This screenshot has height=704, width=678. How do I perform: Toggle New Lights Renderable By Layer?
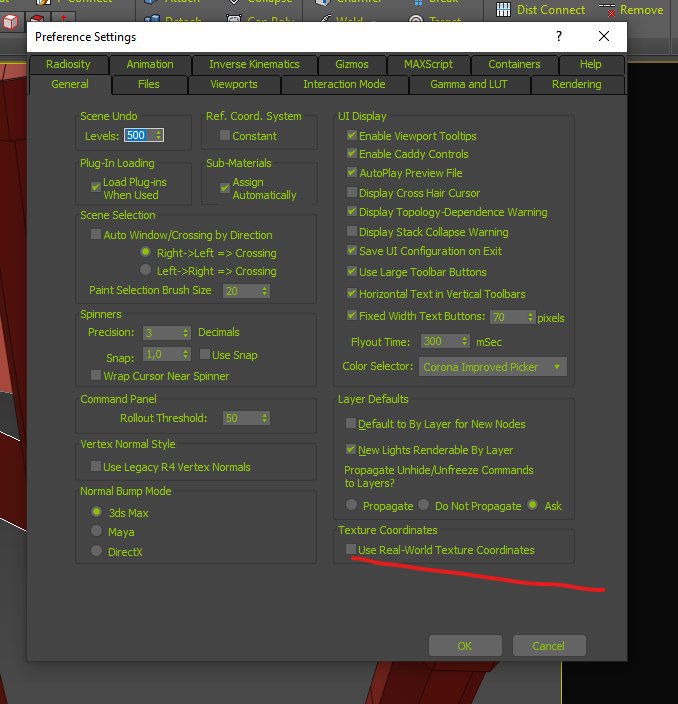(351, 449)
